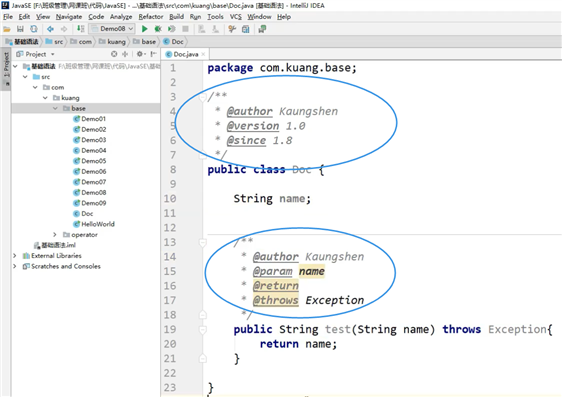
Task: Open the Project panel gear settings
Action: pos(140,54)
